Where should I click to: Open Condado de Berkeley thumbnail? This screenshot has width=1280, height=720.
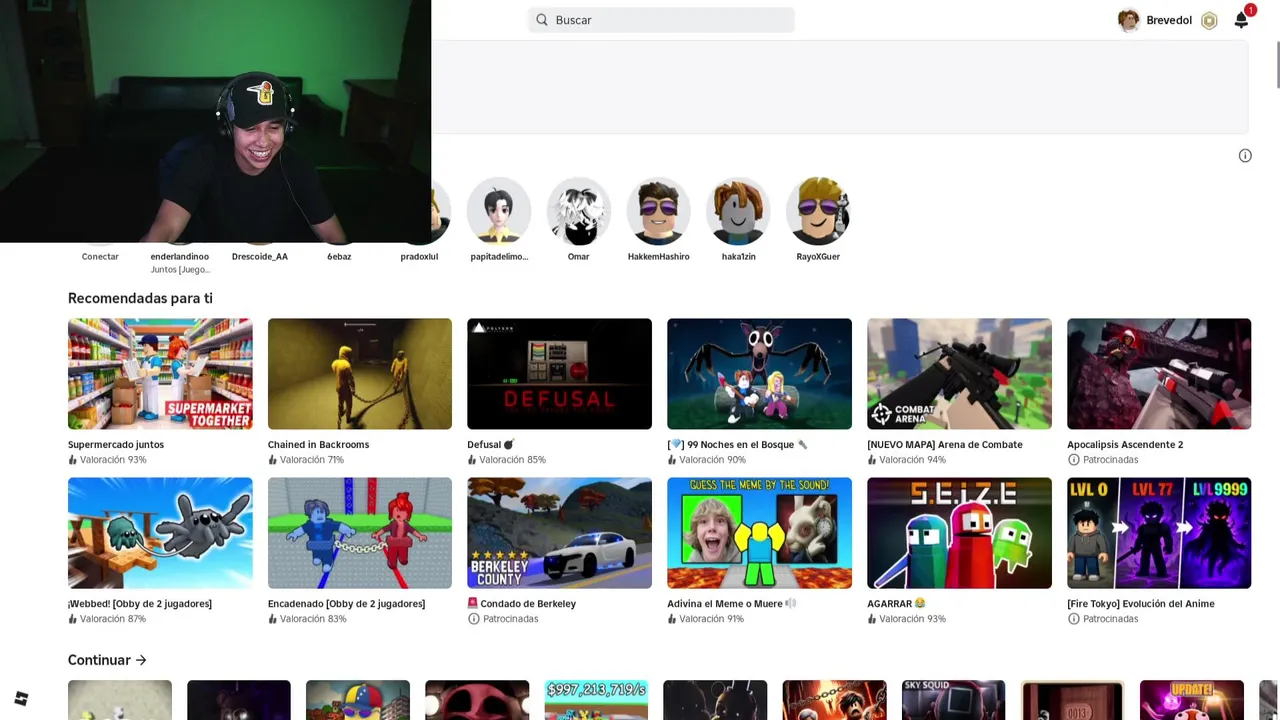coord(559,533)
